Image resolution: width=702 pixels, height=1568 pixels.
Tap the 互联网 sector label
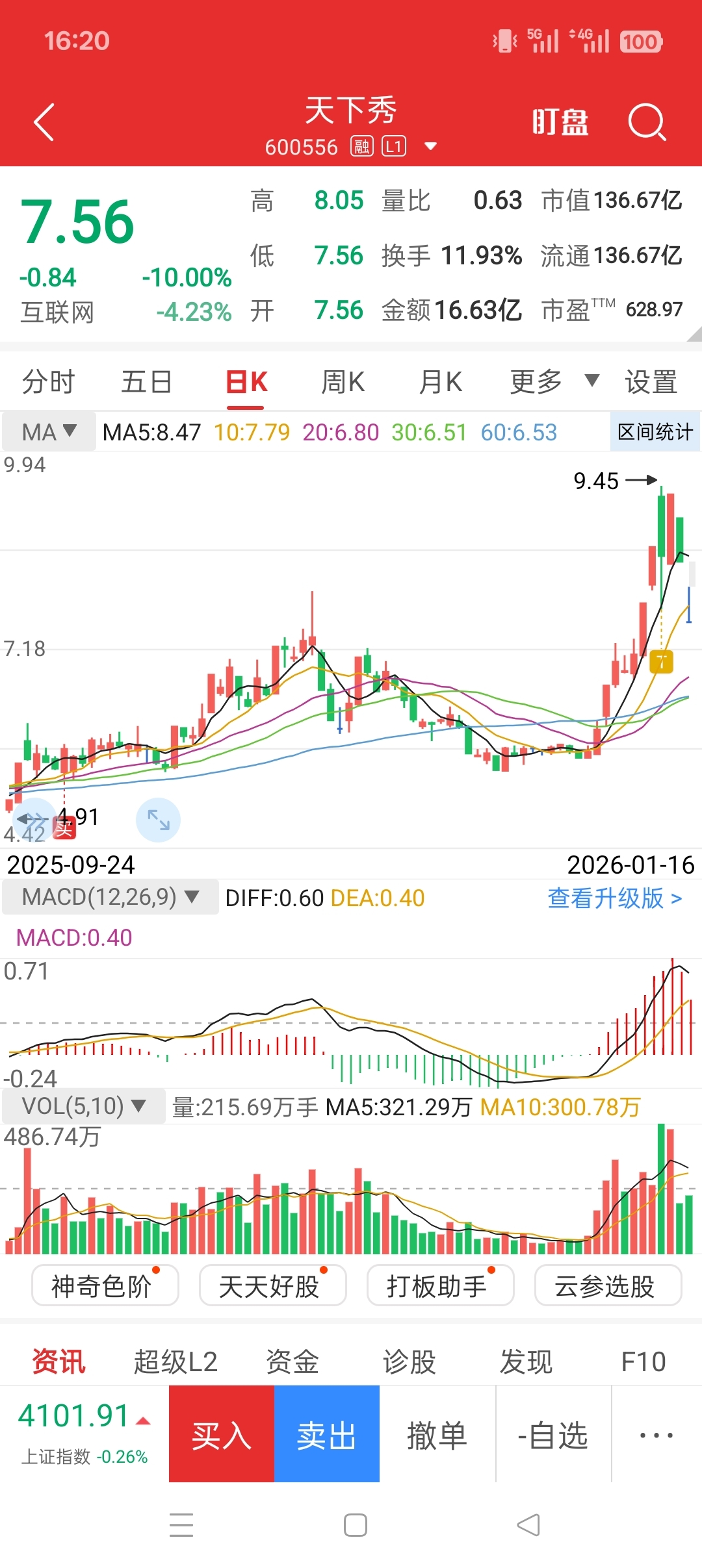click(57, 312)
